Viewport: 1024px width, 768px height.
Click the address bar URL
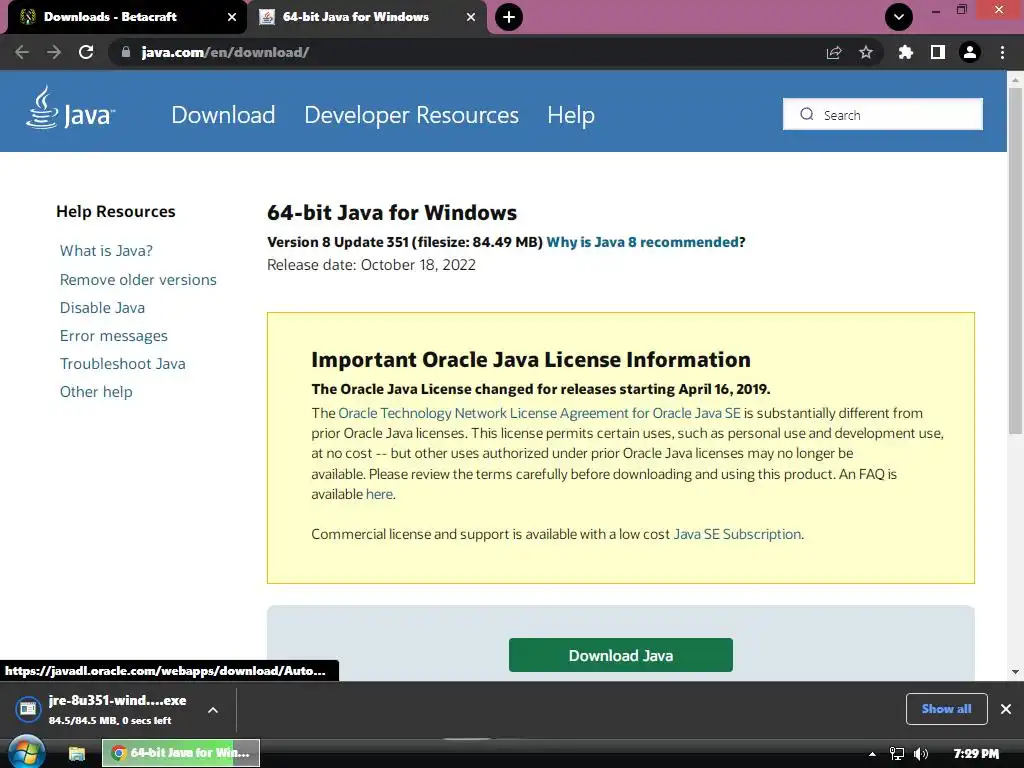click(225, 52)
